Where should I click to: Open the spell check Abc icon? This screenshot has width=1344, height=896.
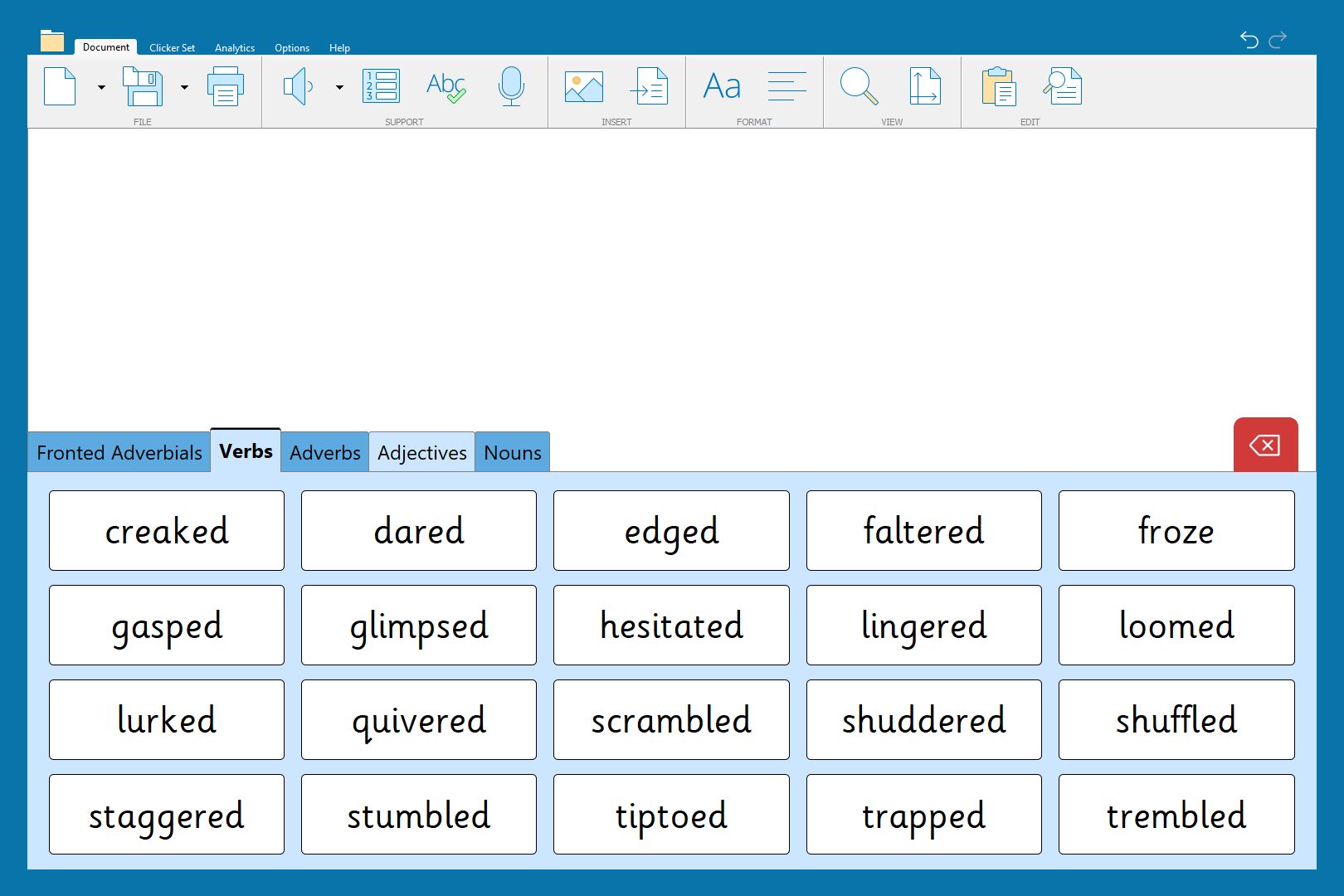click(x=446, y=86)
